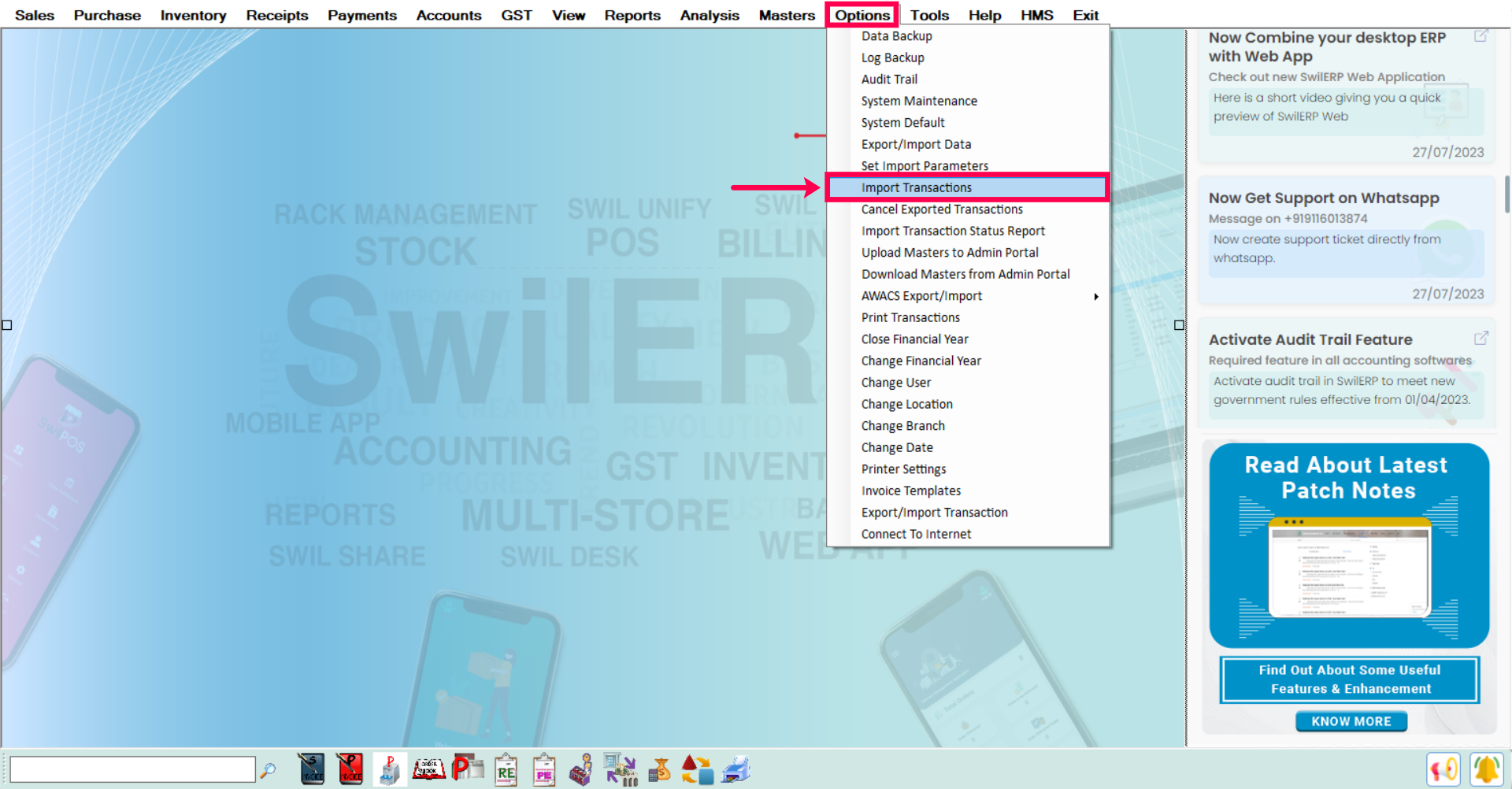This screenshot has width=1512, height=789.
Task: Open the Analysis menu
Action: click(710, 15)
